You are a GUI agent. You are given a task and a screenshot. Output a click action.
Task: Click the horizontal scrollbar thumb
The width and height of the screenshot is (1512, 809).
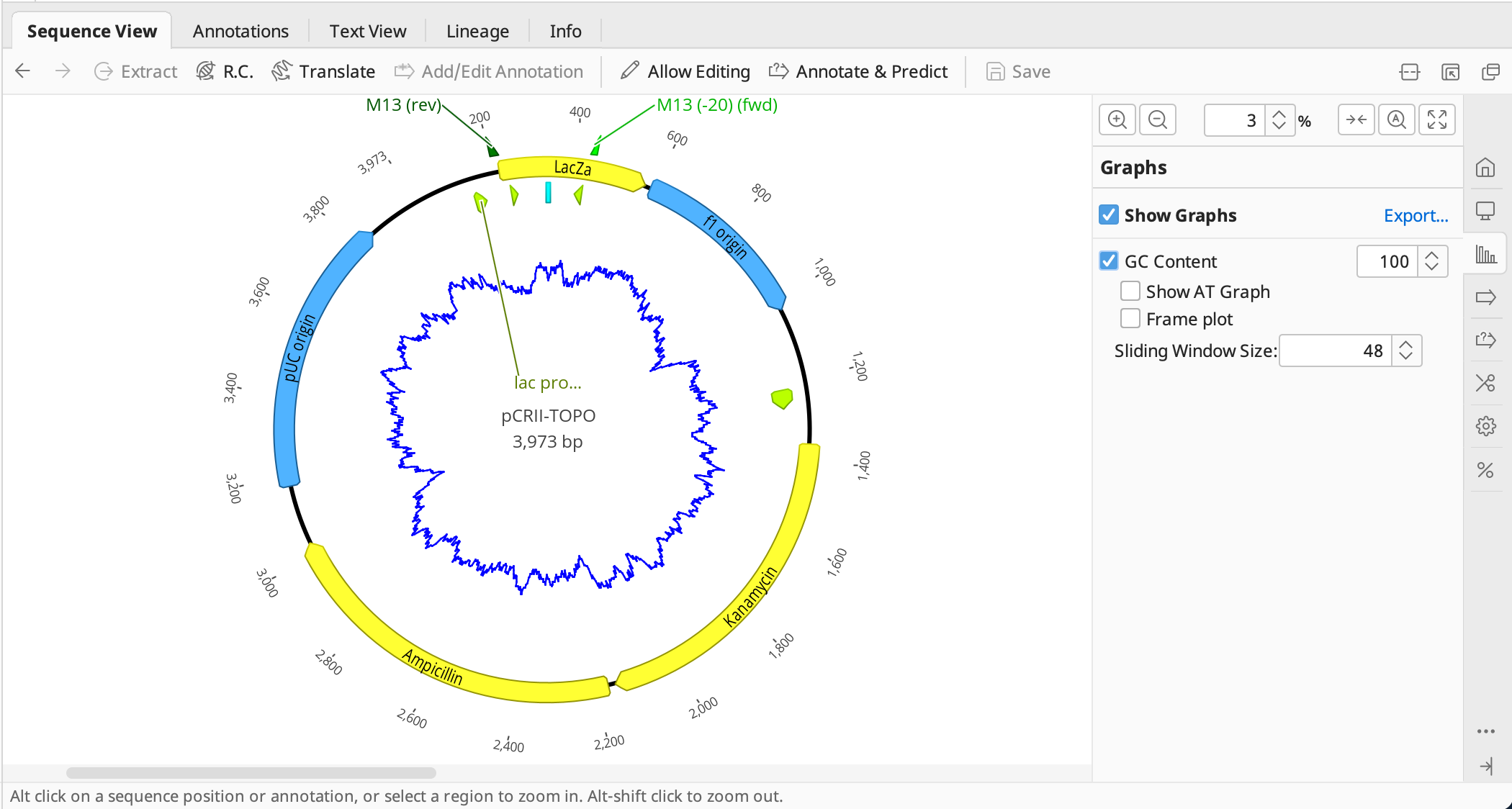pos(251,773)
